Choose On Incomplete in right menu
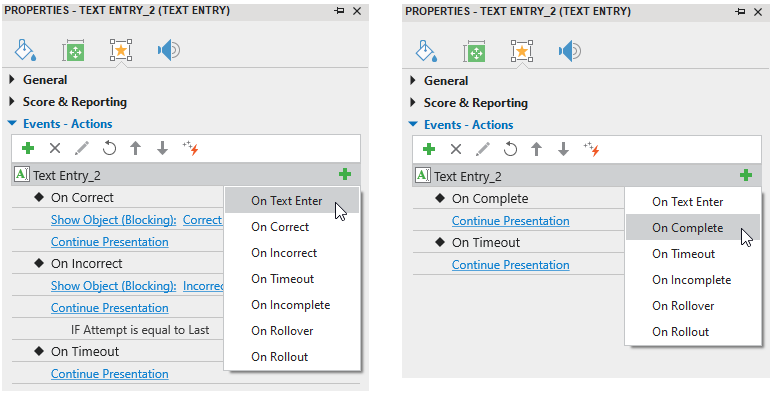The height and width of the screenshot is (394, 774). (x=693, y=280)
